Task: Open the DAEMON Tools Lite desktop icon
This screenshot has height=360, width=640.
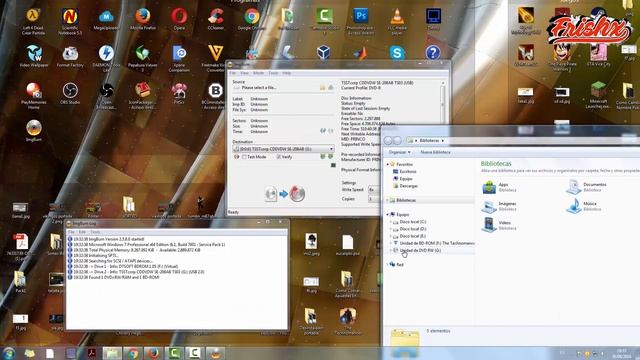Action: tap(106, 57)
